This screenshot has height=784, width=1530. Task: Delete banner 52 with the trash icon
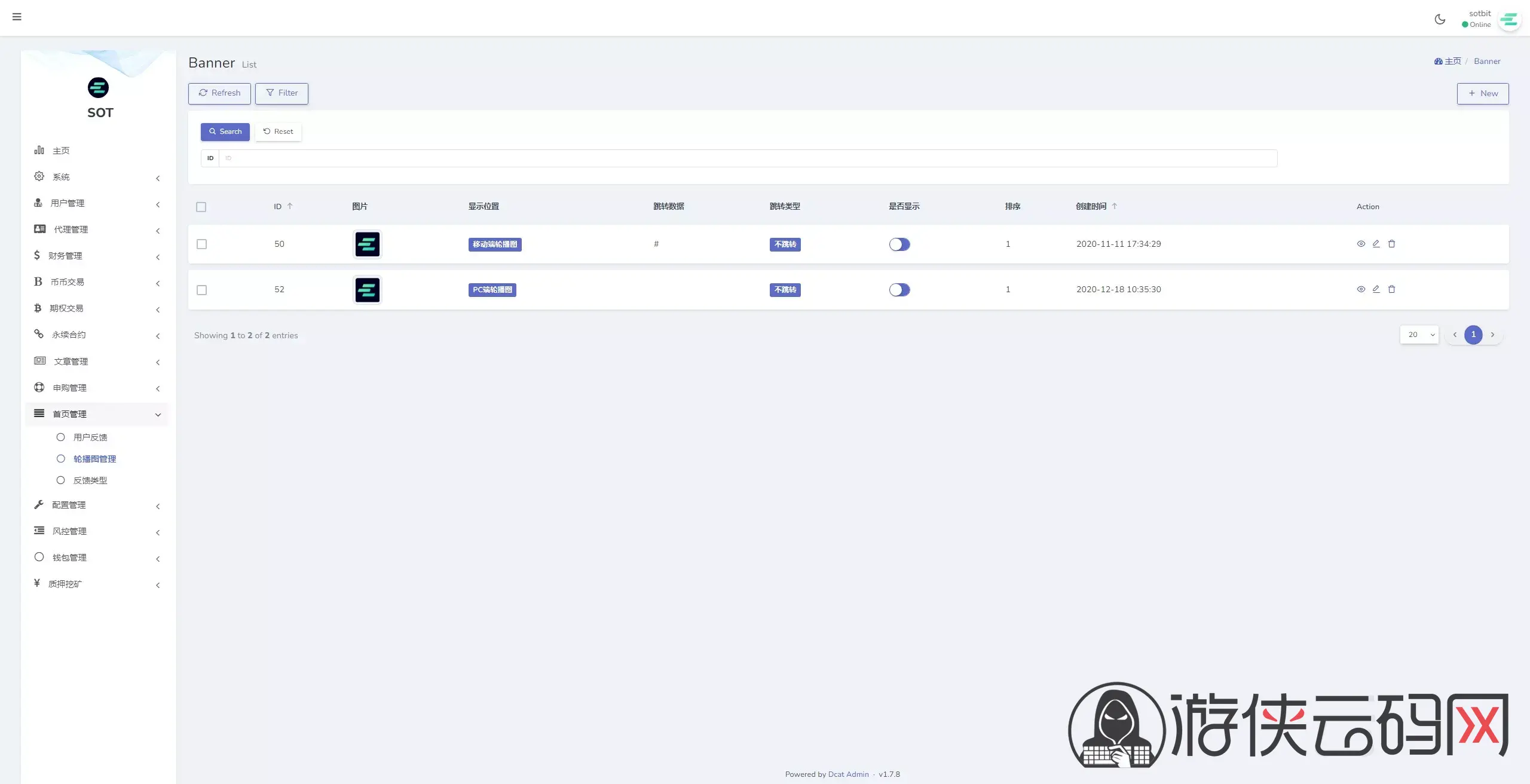click(x=1391, y=289)
